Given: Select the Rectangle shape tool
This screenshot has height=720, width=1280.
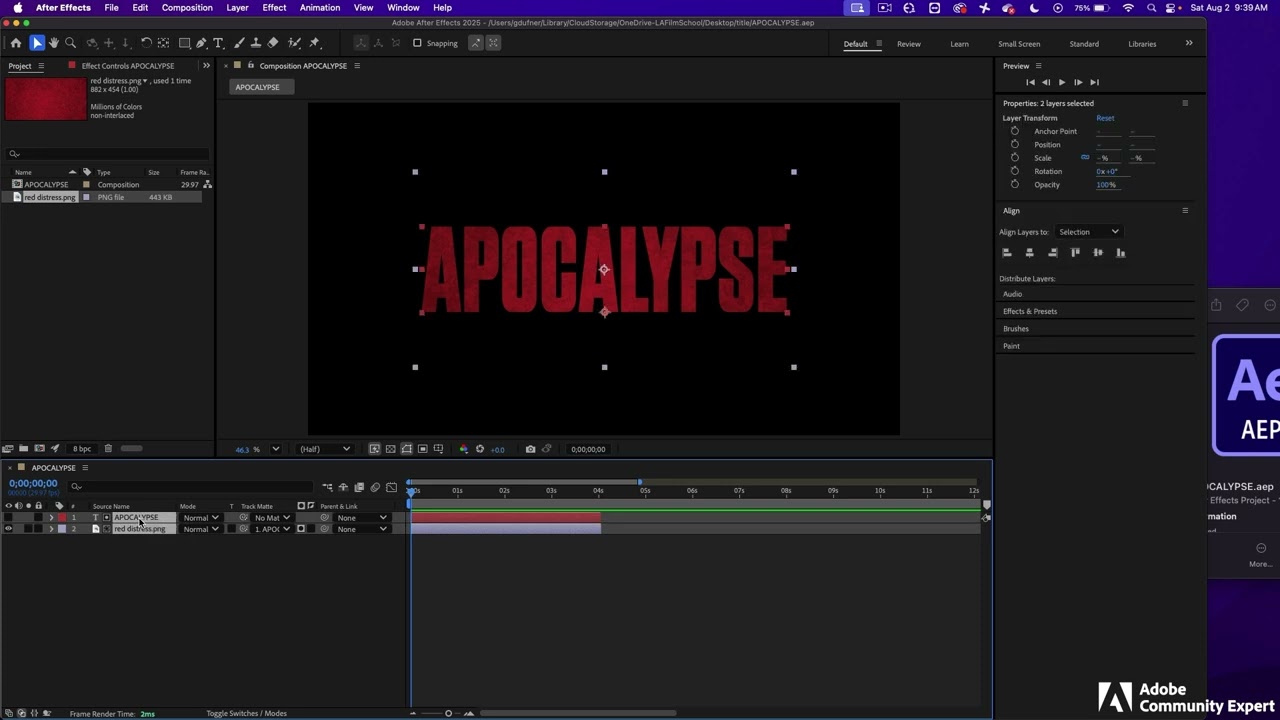Looking at the screenshot, I should pos(185,43).
